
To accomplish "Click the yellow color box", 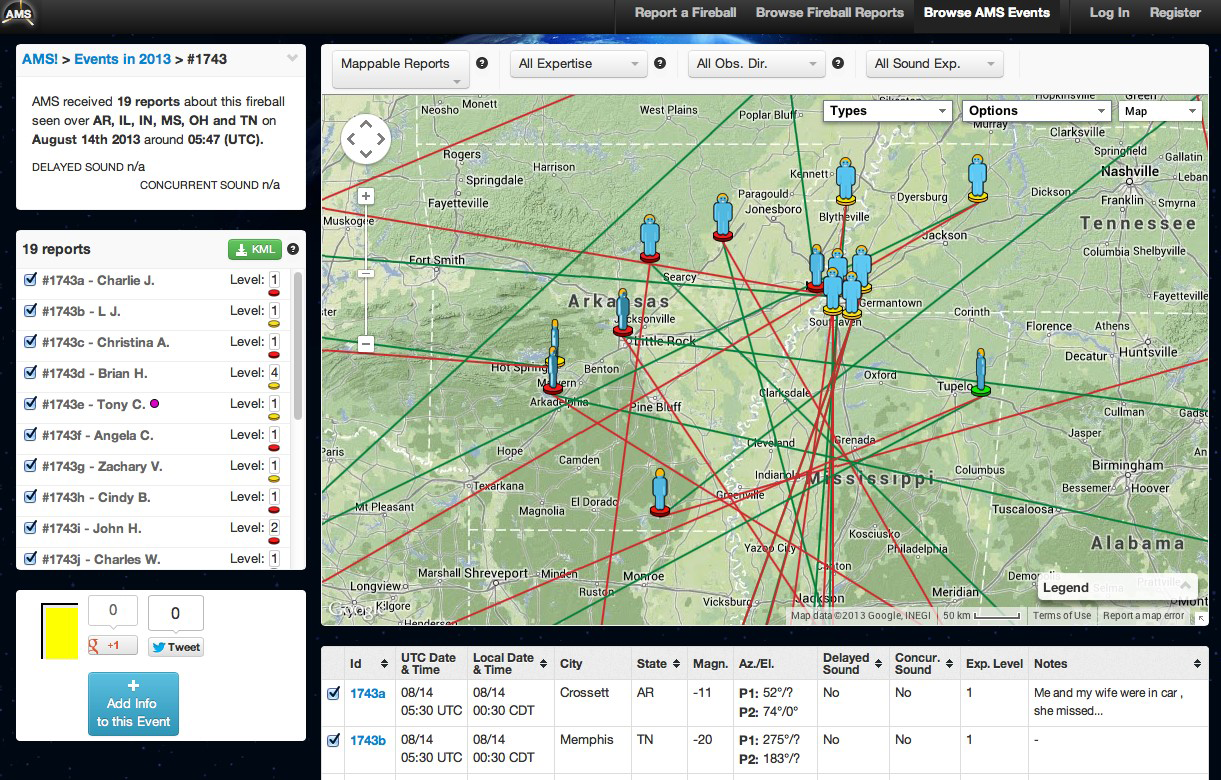I will [60, 630].
